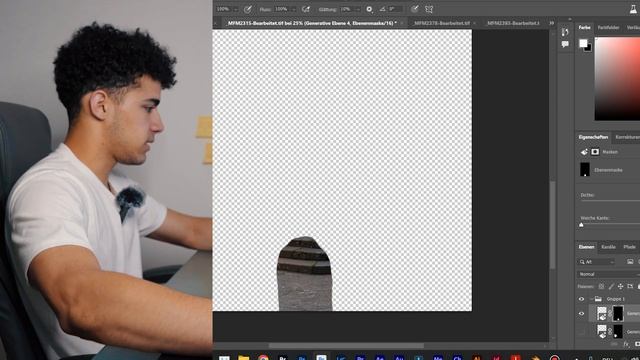Select the Eigenschaften tab
The width and height of the screenshot is (640, 360).
tap(593, 137)
